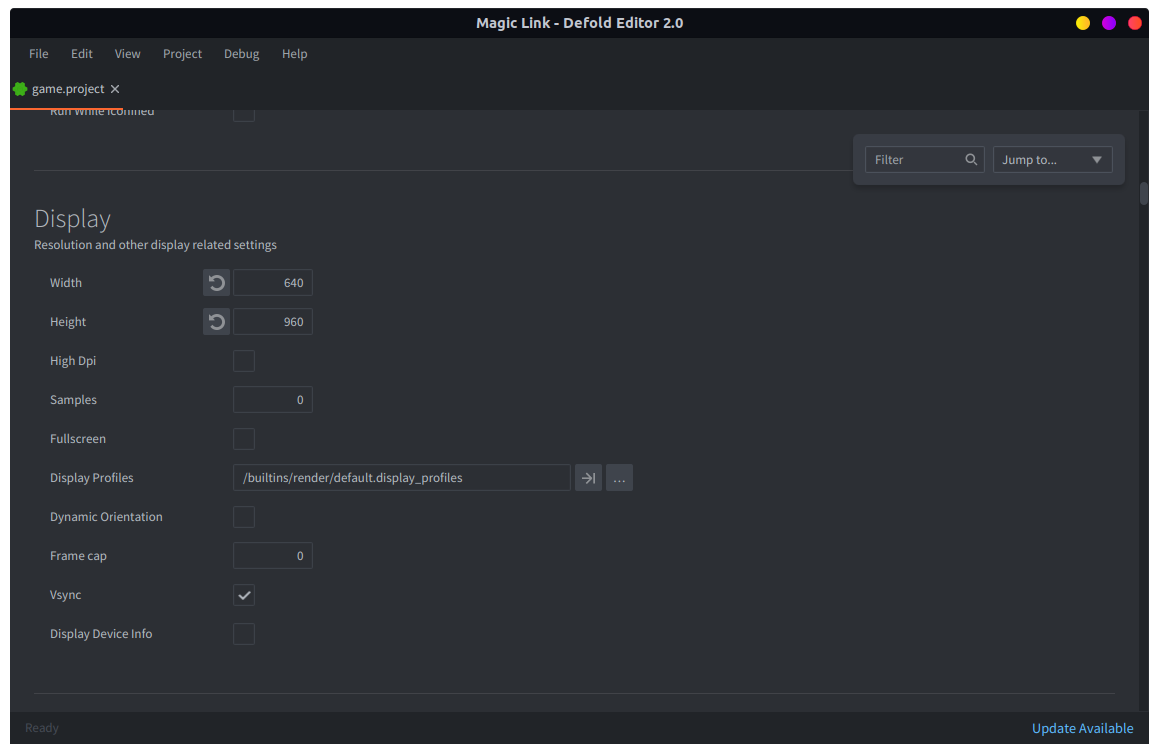The image size is (1159, 754).
Task: Click the search magnifier in Filter box
Action: pyautogui.click(x=971, y=160)
